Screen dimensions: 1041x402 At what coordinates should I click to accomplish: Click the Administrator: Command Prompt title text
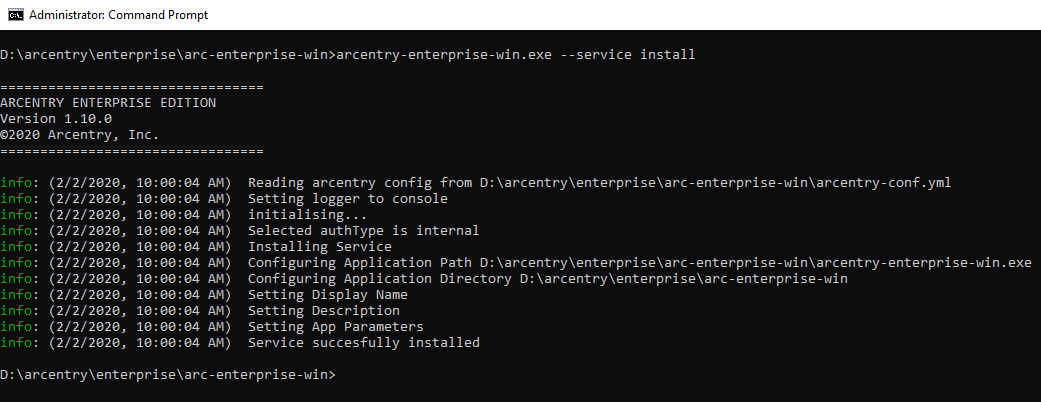(x=119, y=15)
